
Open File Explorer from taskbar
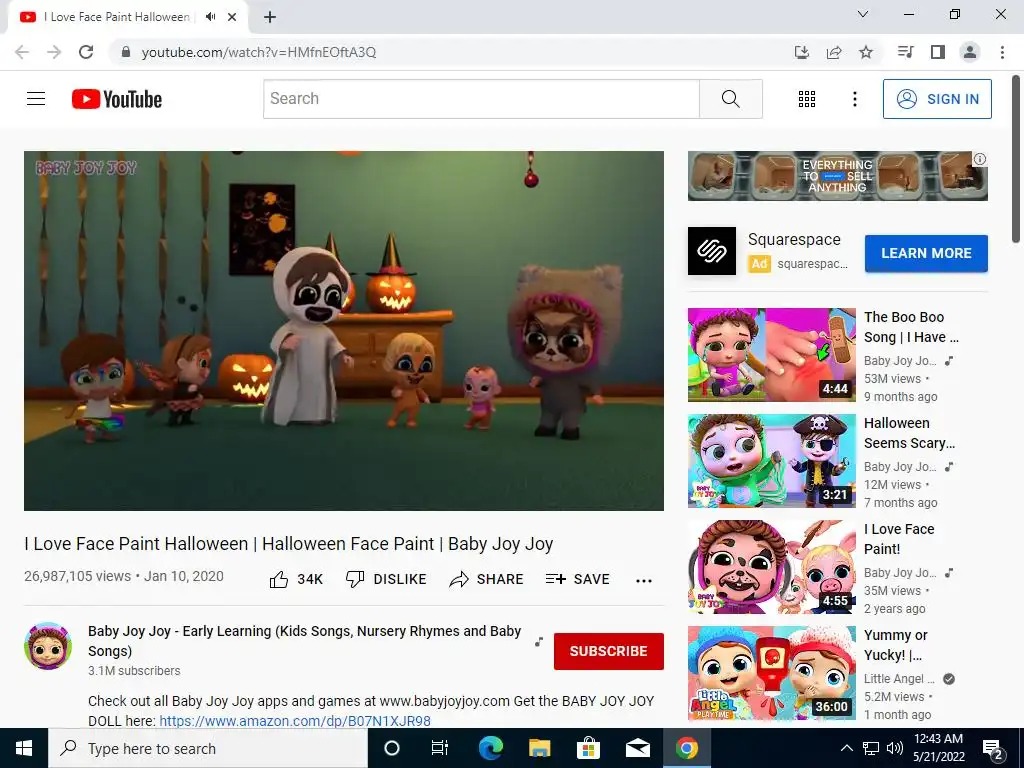(539, 748)
